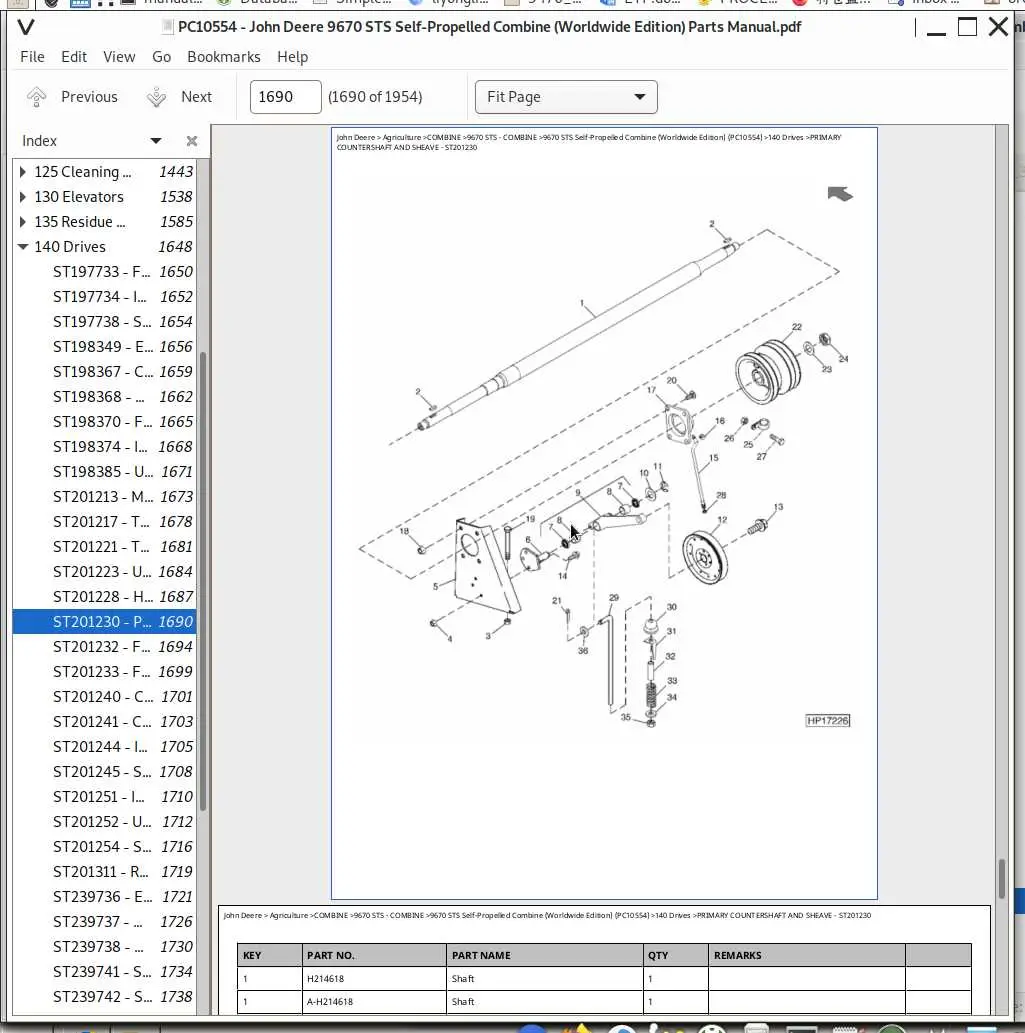
Task: Select index entry ST198367 page 1659
Action: pos(104,372)
